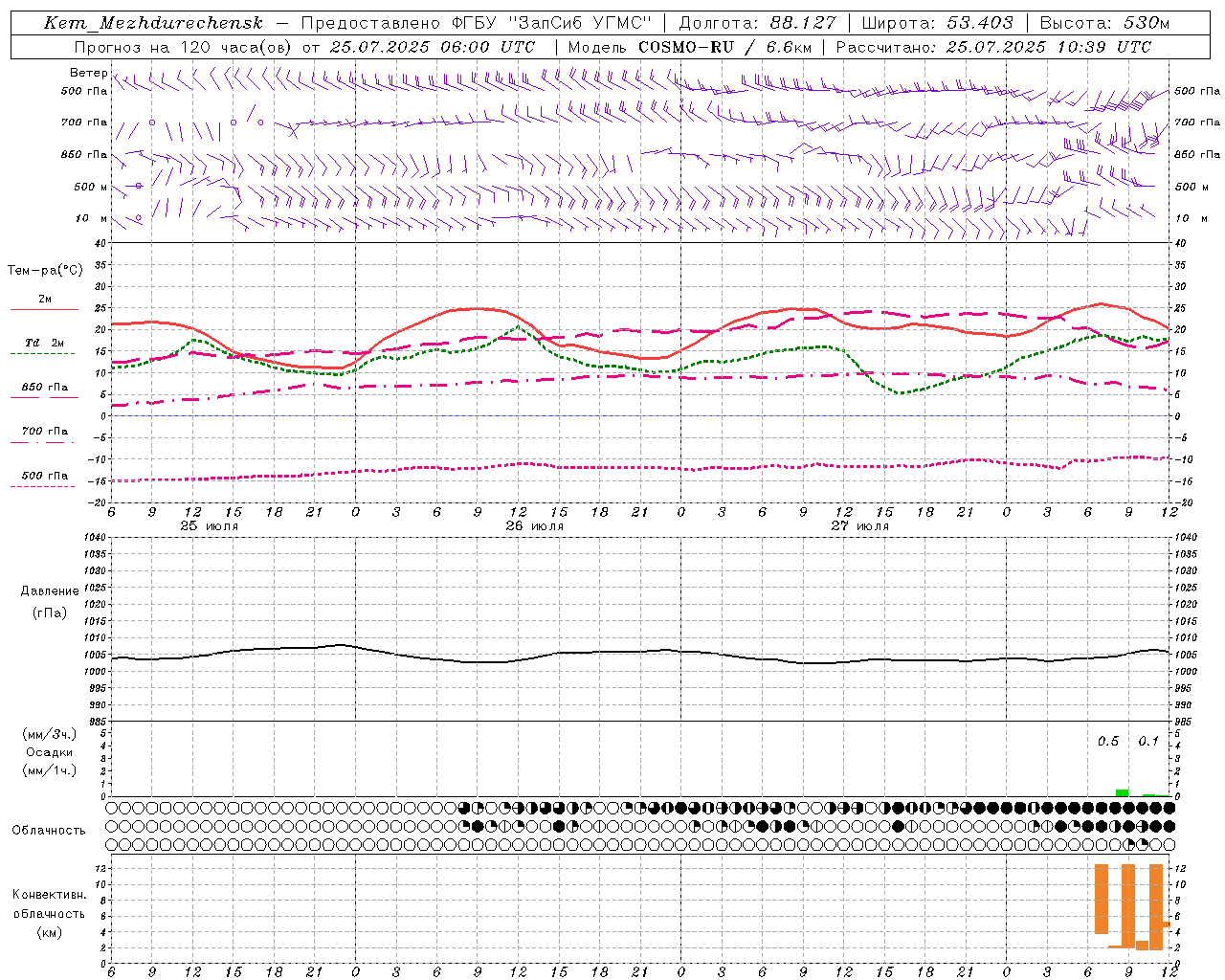Click the pink dotted 500 гПа legend line
This screenshot has width=1225, height=980.
point(44,487)
